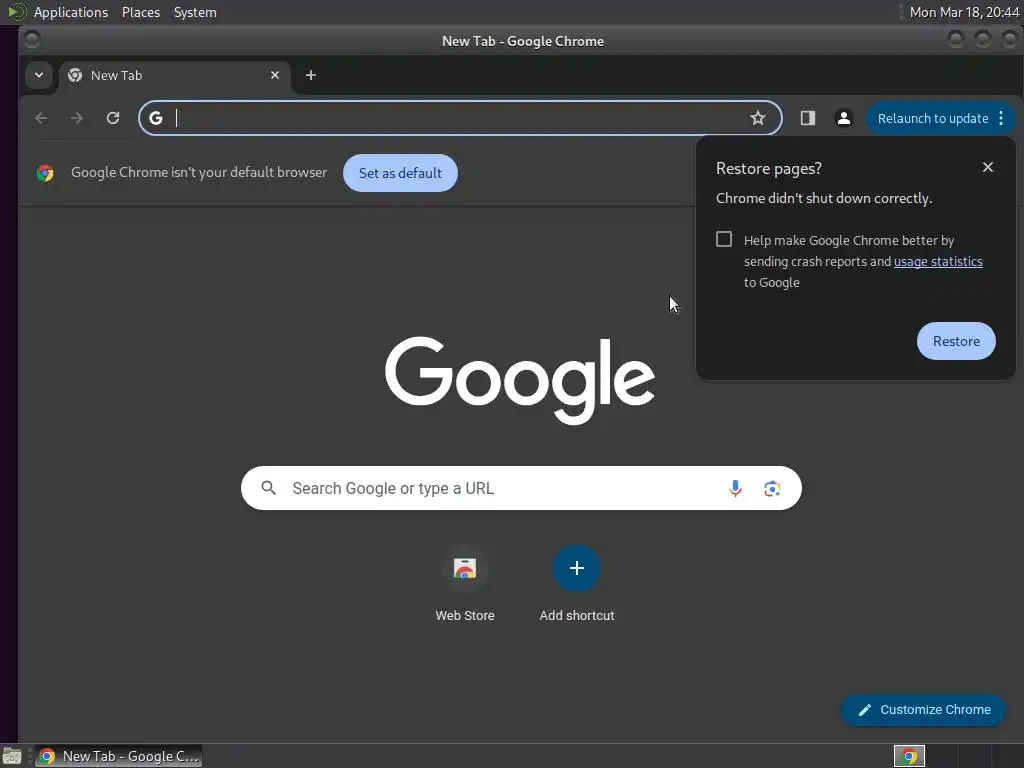1024x768 pixels.
Task: Click the Search Google or type a URL box
Action: (x=521, y=488)
